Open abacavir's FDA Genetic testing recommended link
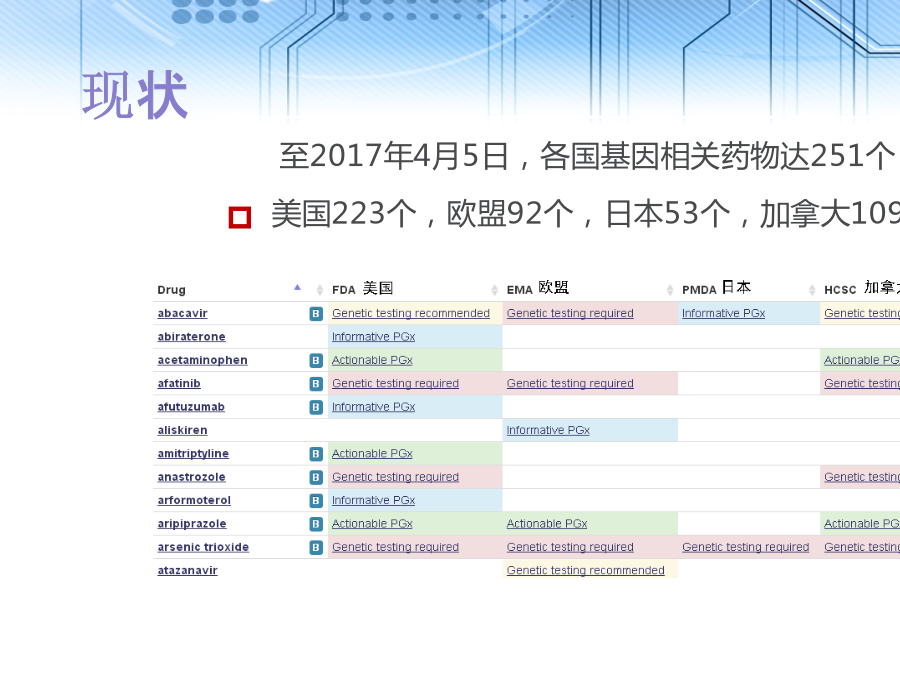 [411, 313]
